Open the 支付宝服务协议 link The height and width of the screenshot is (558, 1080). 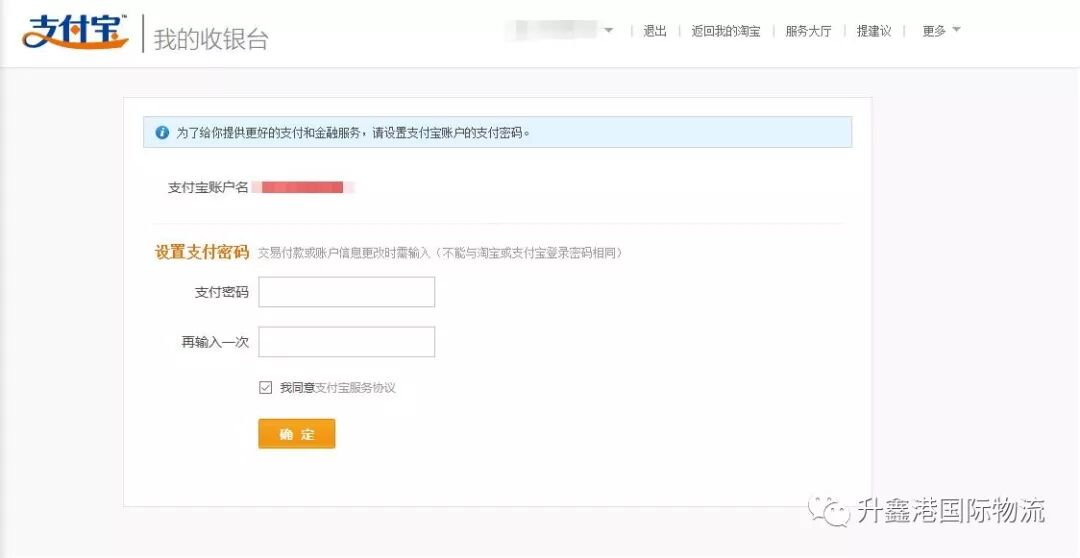pos(355,388)
